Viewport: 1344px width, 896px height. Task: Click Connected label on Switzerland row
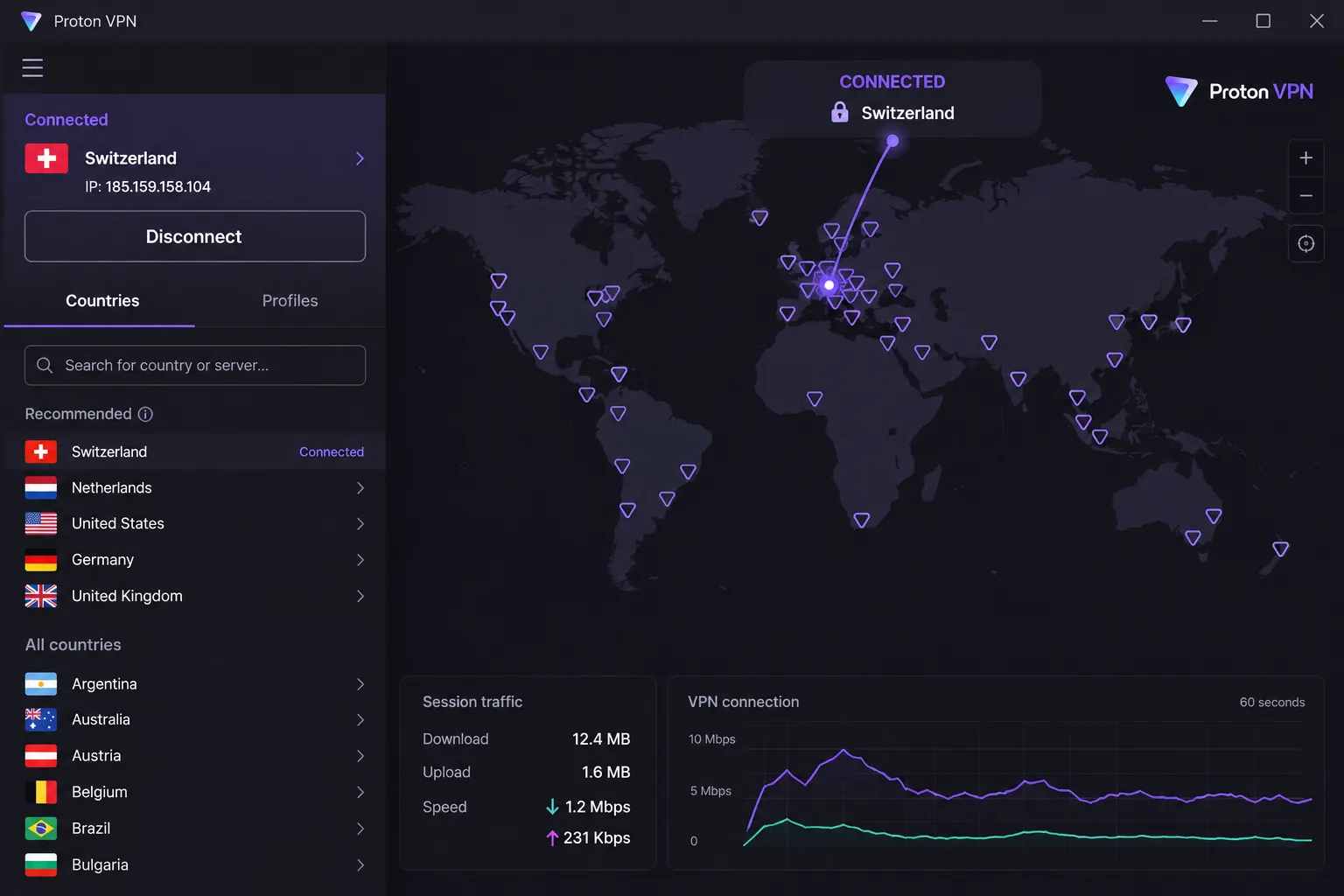point(332,452)
